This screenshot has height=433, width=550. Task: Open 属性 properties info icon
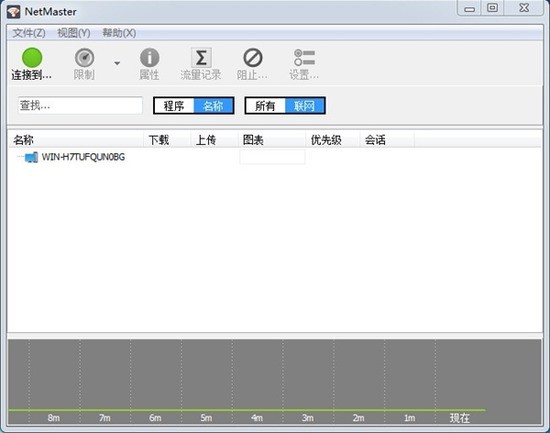(x=149, y=58)
